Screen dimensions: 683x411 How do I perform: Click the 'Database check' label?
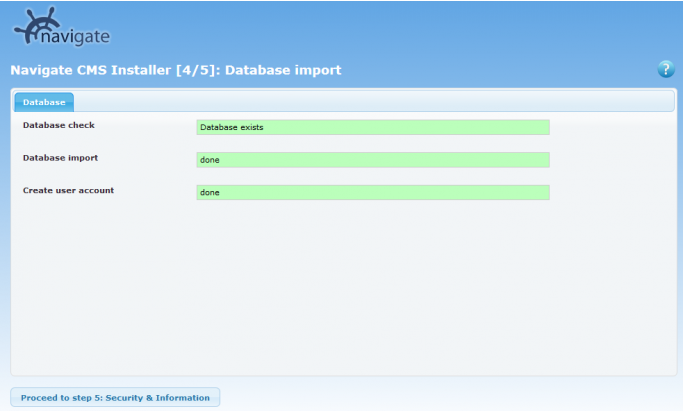pos(59,125)
